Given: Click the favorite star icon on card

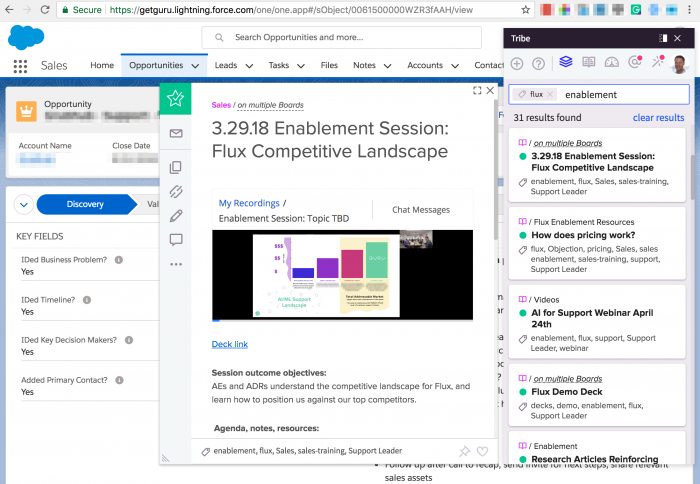Looking at the screenshot, I should click(x=175, y=99).
